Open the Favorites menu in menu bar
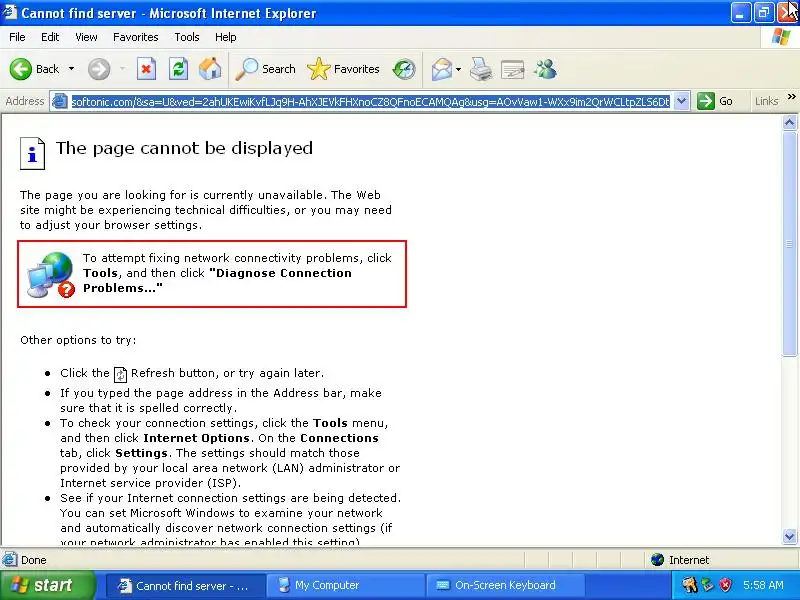The height and width of the screenshot is (600, 800). [x=136, y=37]
